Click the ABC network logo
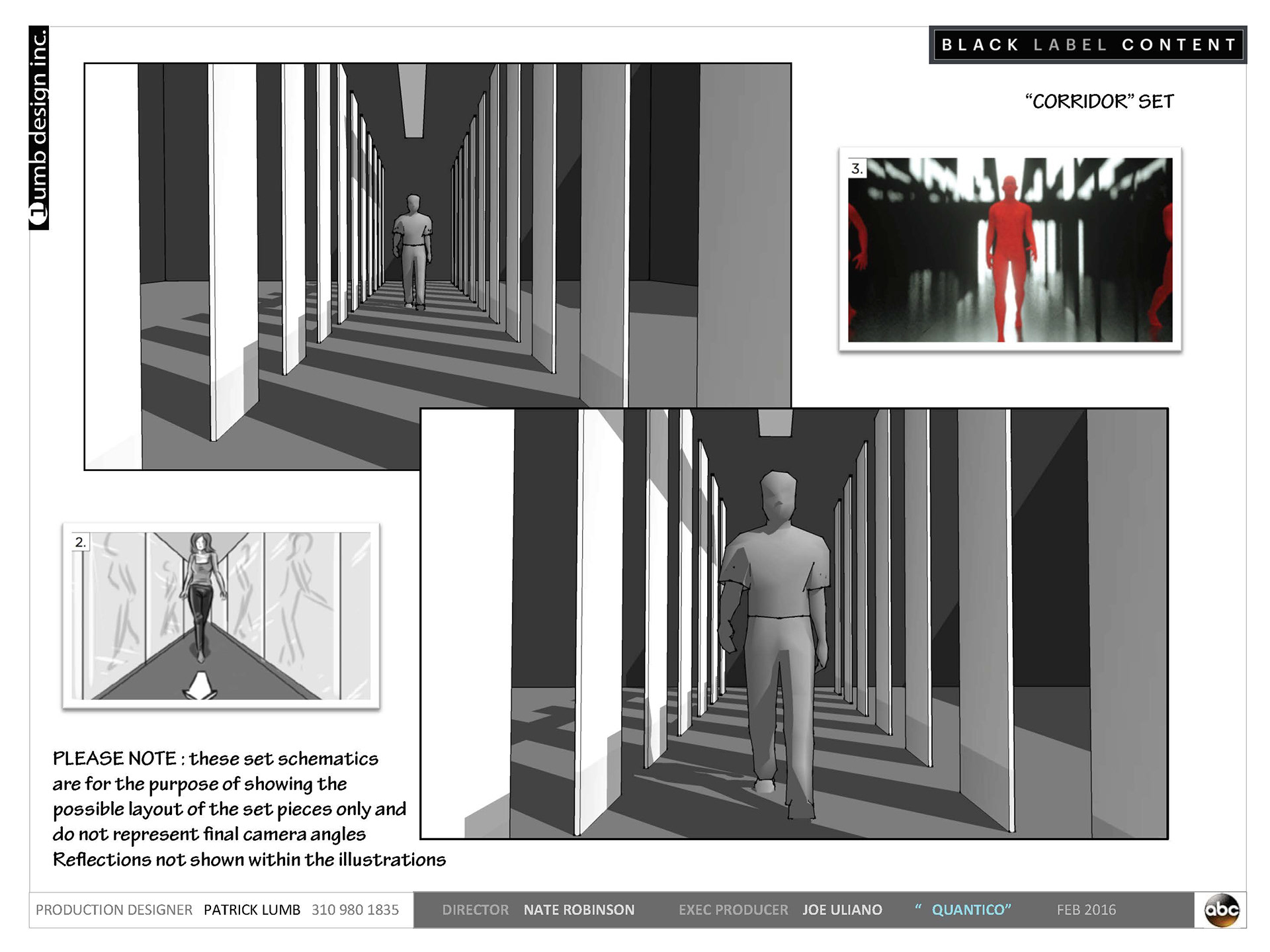Screen dimensions: 1270x952 (1221, 910)
